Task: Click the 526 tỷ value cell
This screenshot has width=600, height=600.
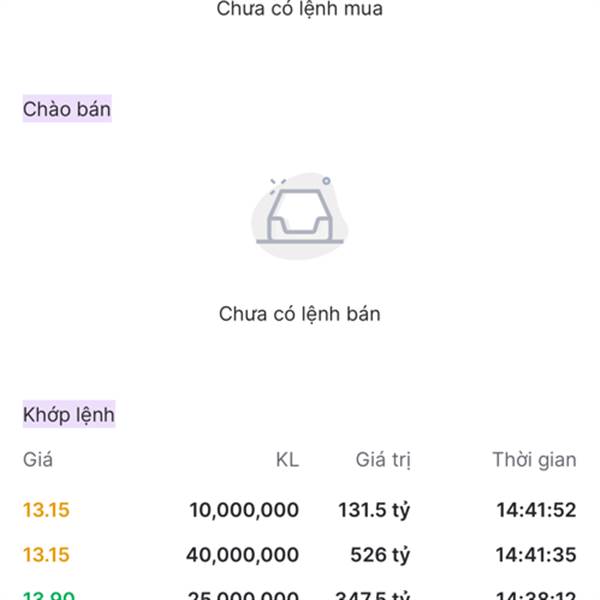Action: point(380,555)
